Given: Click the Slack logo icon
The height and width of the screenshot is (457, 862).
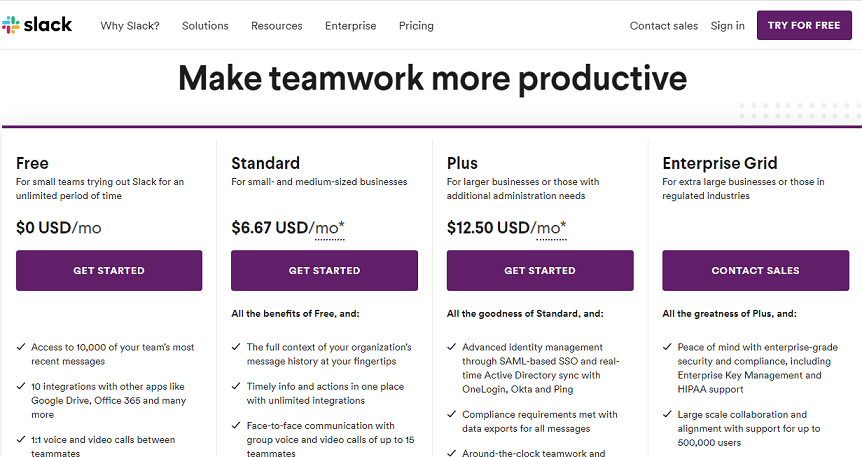Looking at the screenshot, I should click(11, 25).
